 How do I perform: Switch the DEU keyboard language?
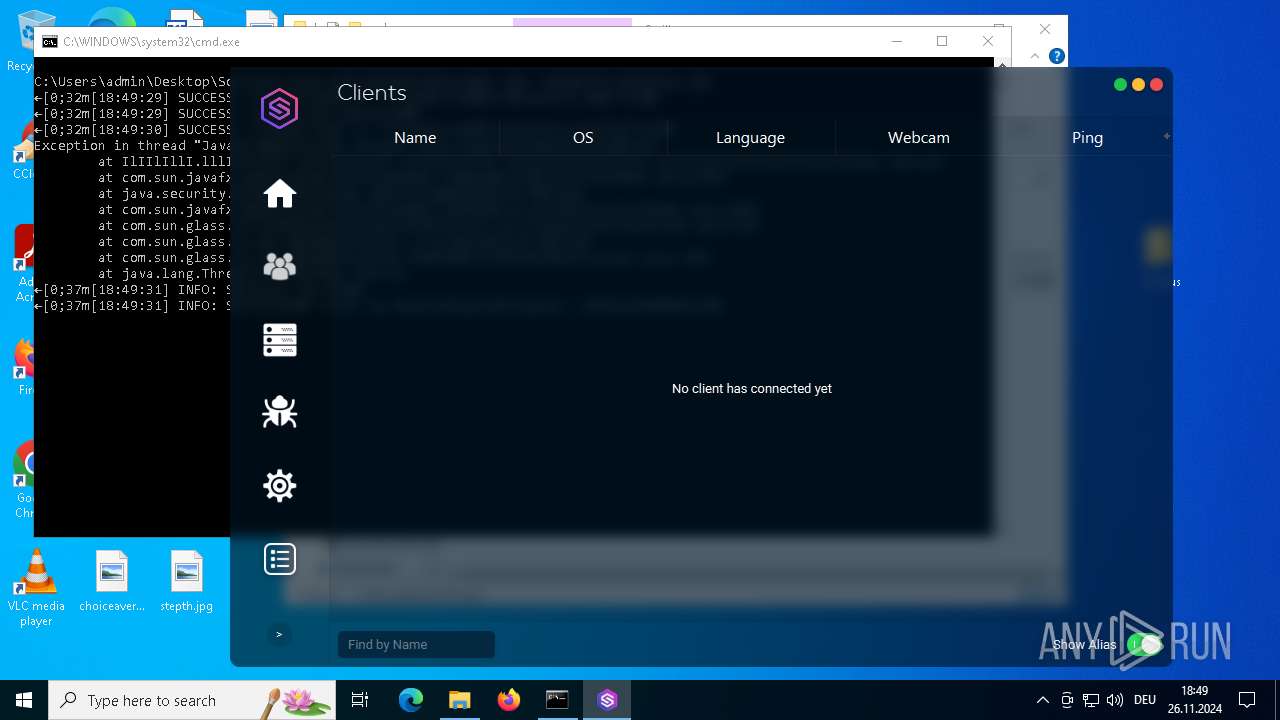[1145, 700]
